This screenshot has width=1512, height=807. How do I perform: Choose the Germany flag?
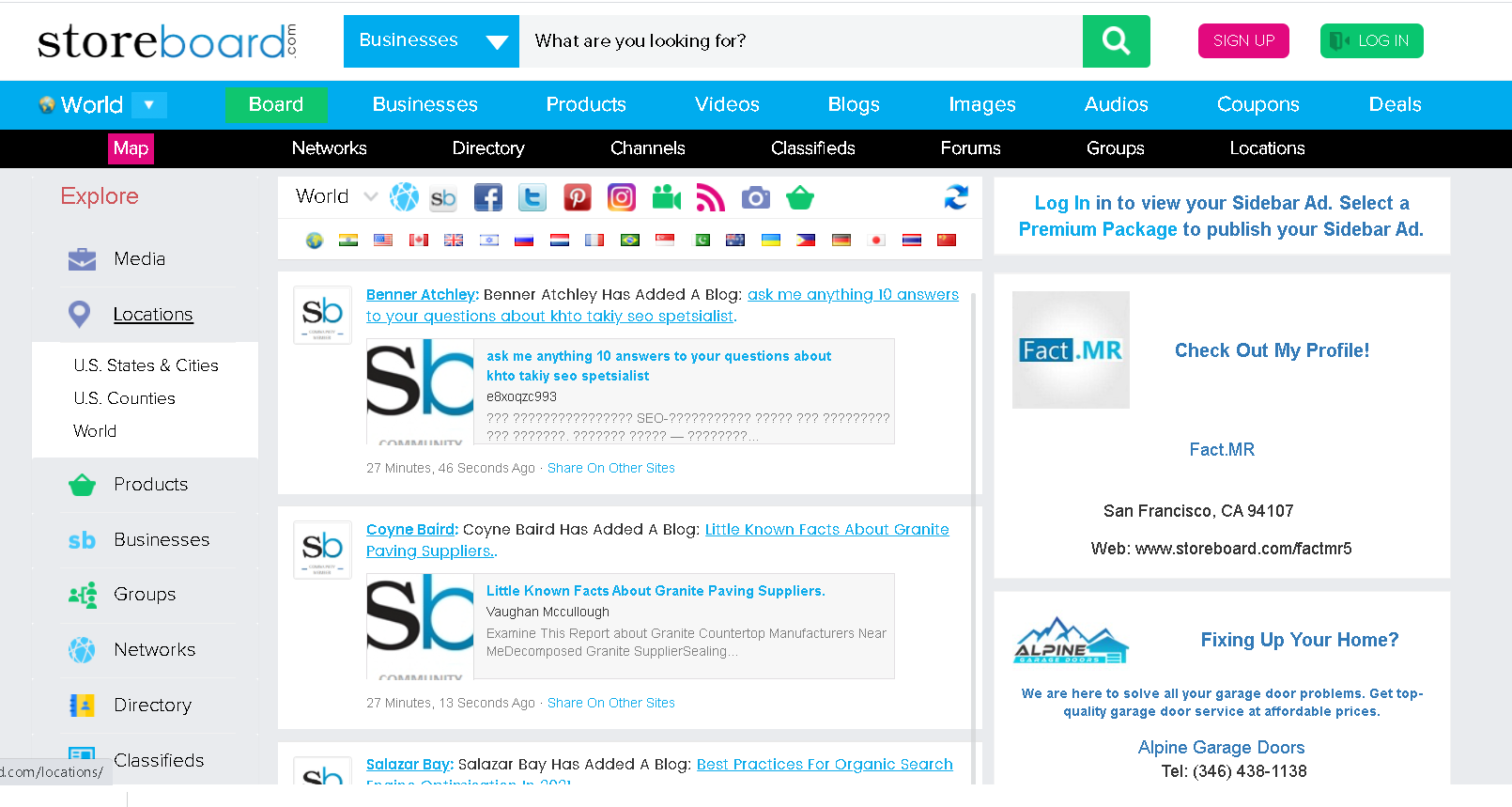[841, 241]
